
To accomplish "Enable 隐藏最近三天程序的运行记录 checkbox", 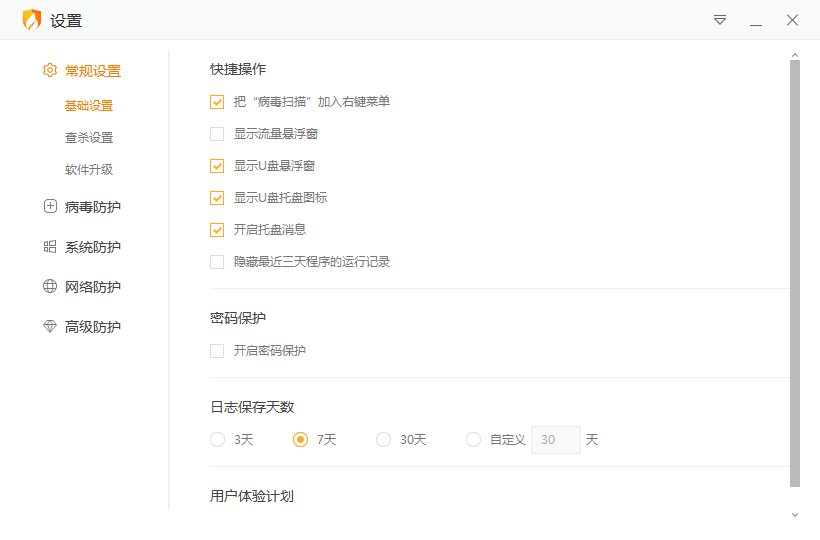I will tap(217, 261).
